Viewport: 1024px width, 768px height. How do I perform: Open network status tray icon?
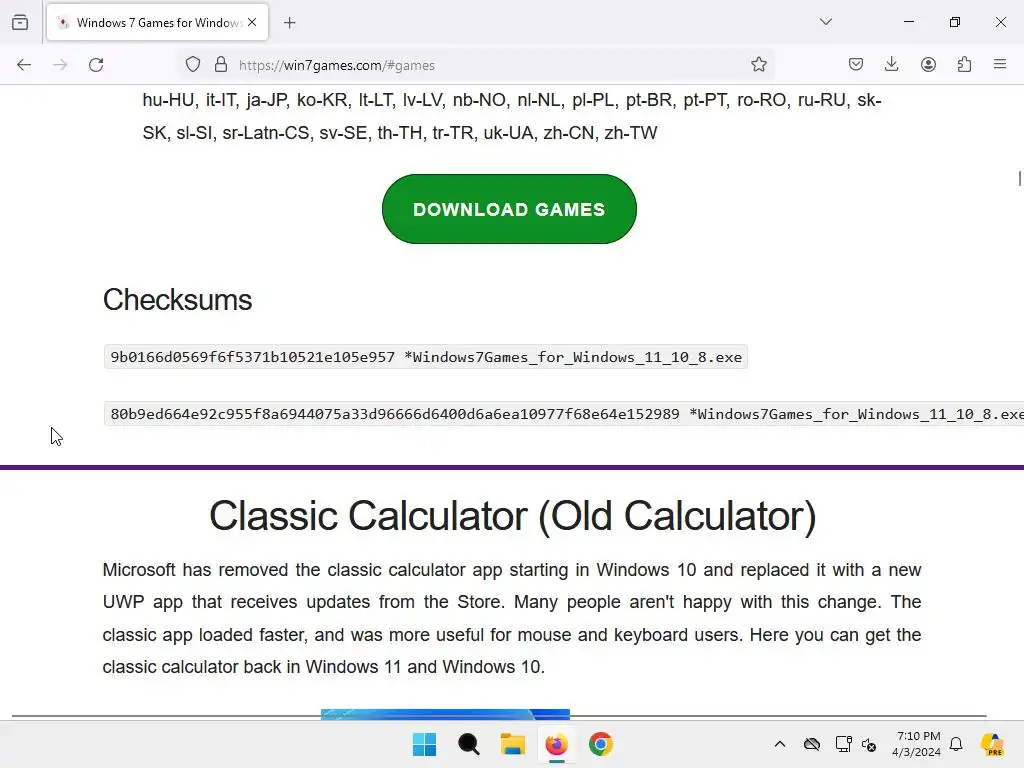point(843,744)
